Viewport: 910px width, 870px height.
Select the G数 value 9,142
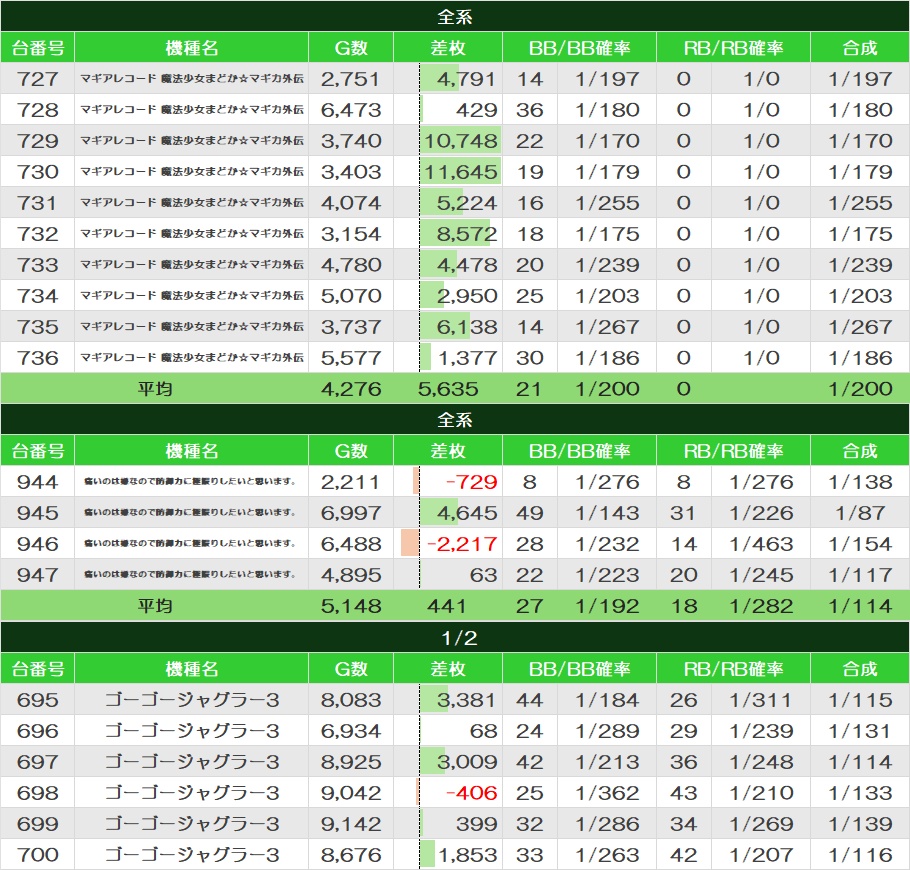(351, 824)
